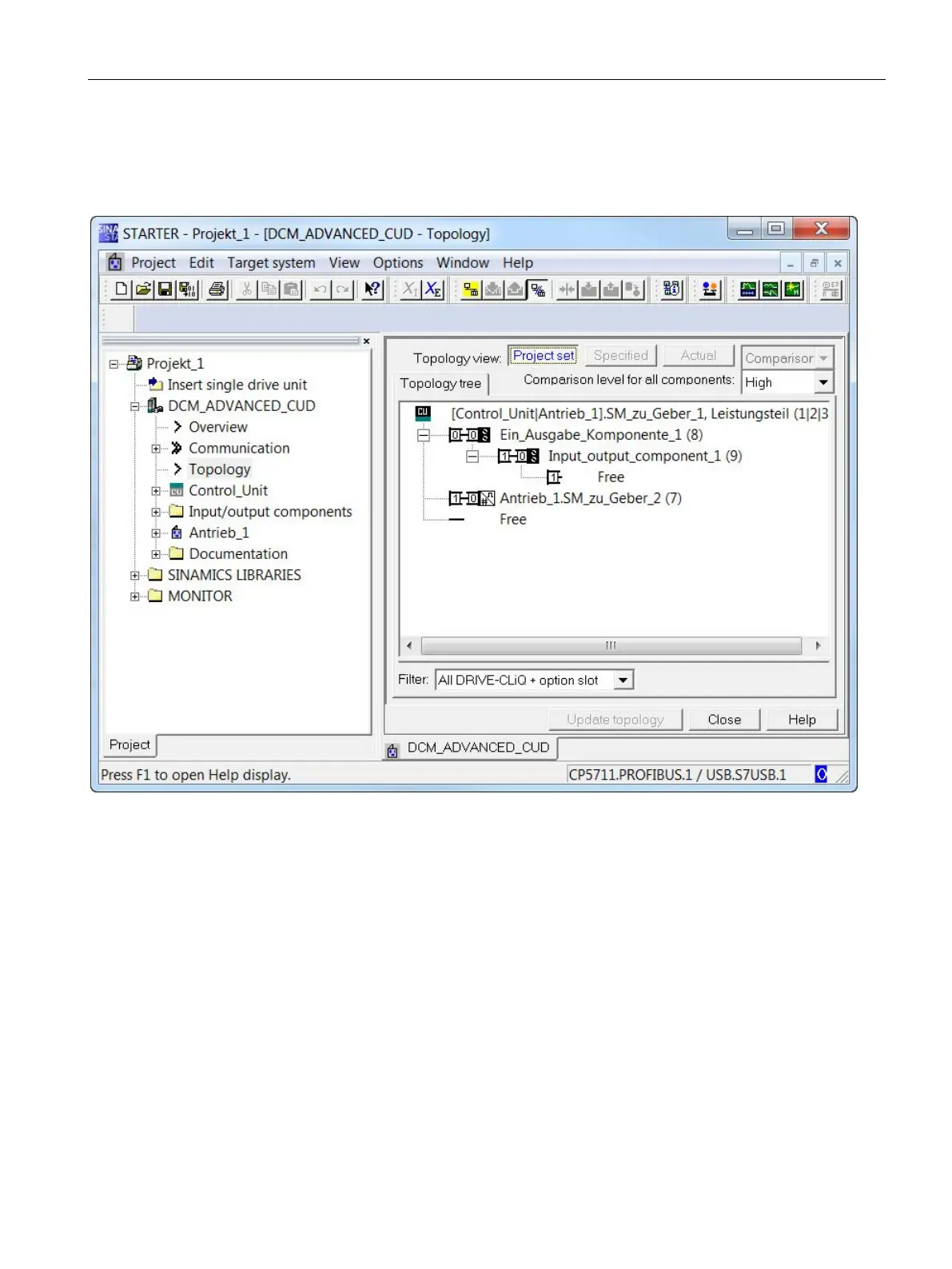
Task: Open the Window menu
Action: (463, 262)
